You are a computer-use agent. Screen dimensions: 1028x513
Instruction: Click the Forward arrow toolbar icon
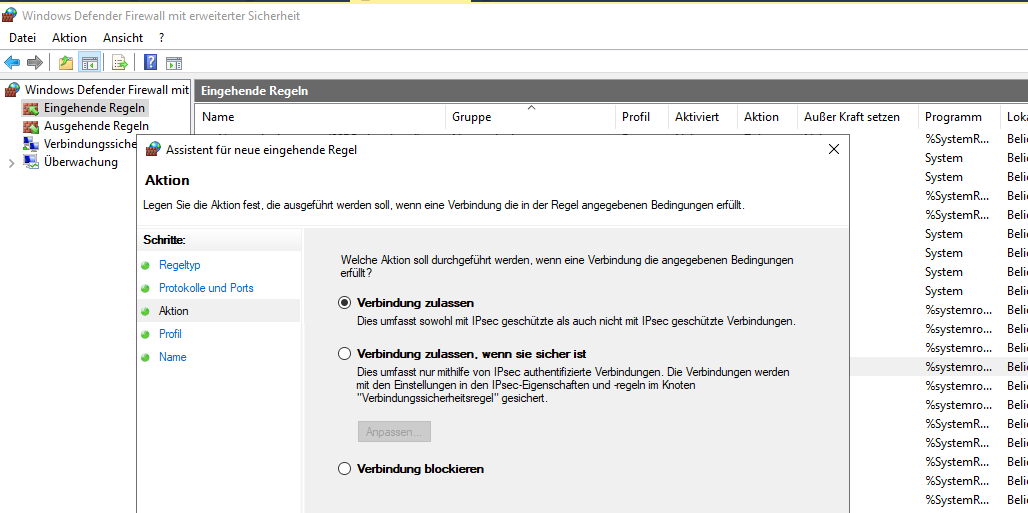34,63
